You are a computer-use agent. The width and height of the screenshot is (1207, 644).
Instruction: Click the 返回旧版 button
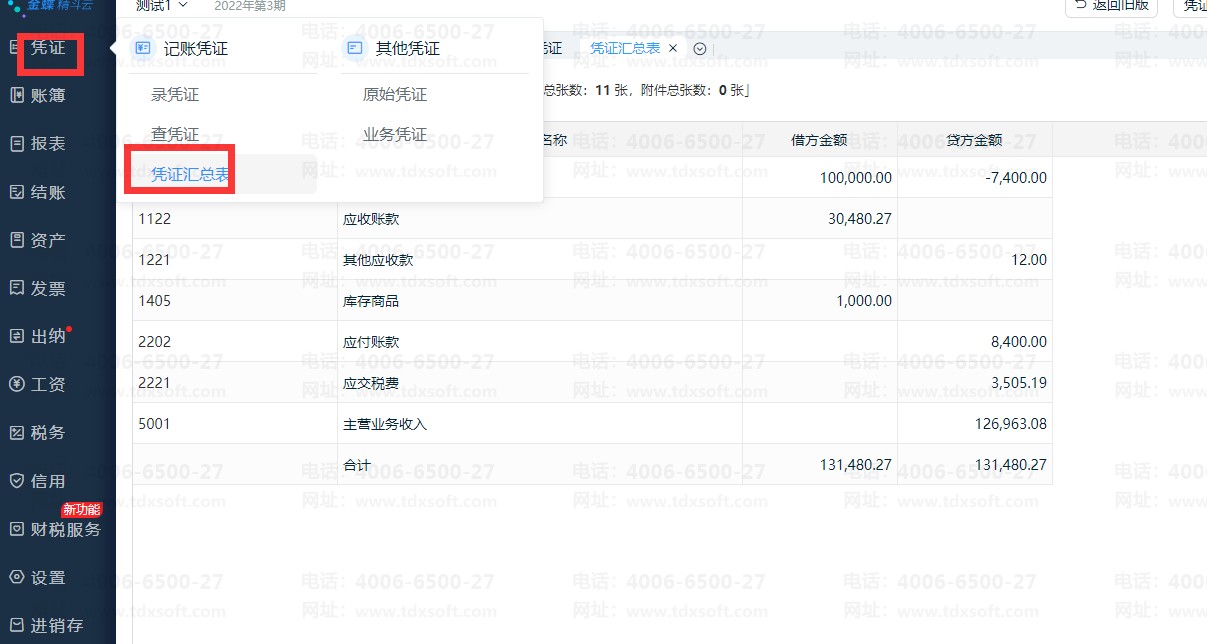point(1111,6)
